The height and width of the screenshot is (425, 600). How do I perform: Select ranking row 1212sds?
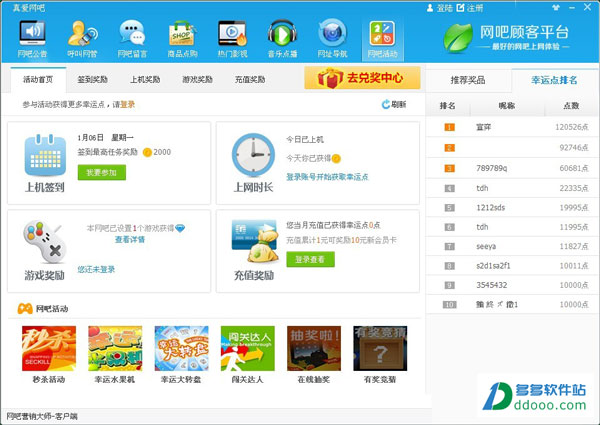[512, 208]
